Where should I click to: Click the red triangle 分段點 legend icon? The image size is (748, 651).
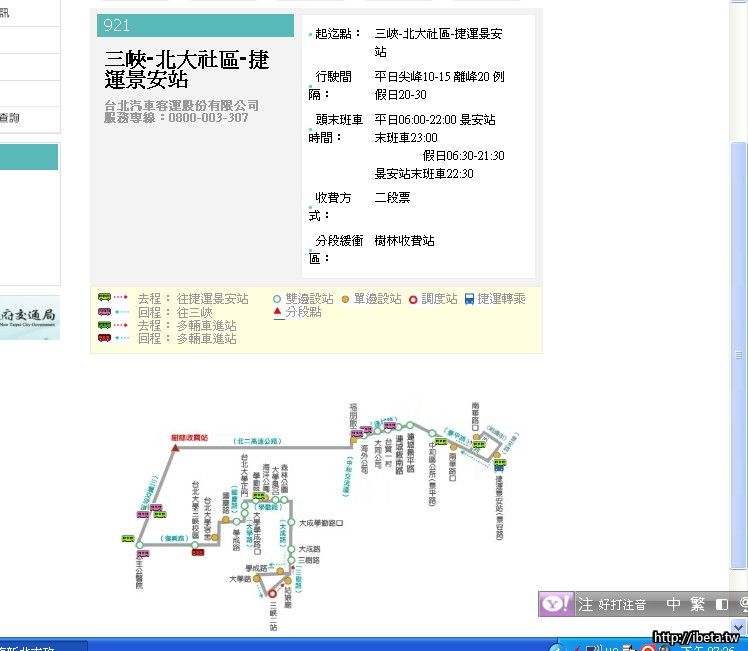click(277, 312)
